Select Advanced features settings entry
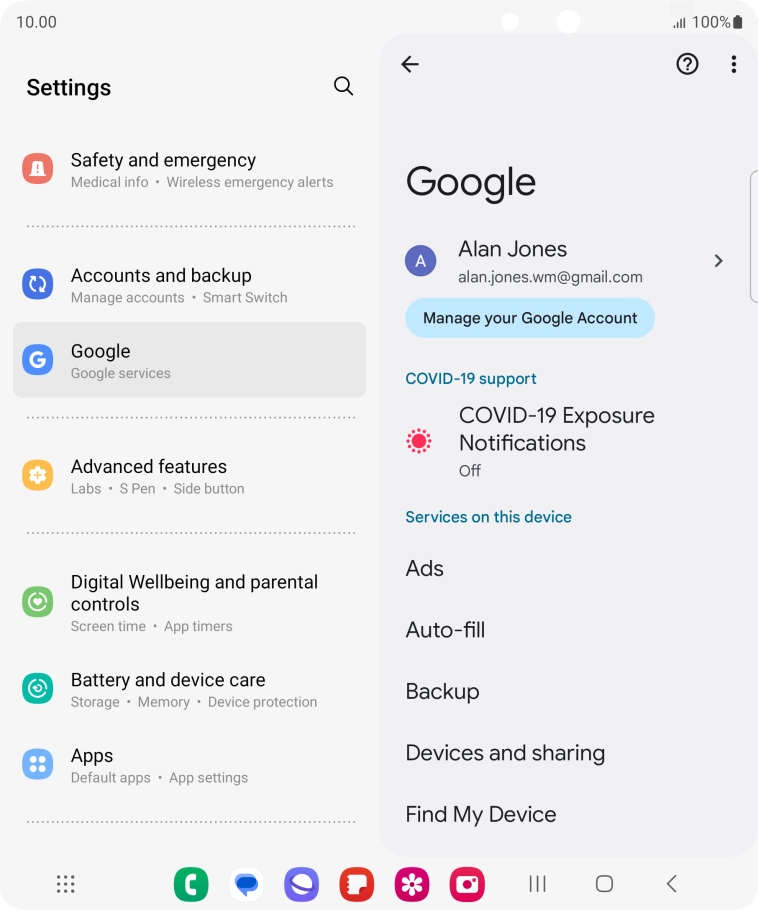 point(190,476)
